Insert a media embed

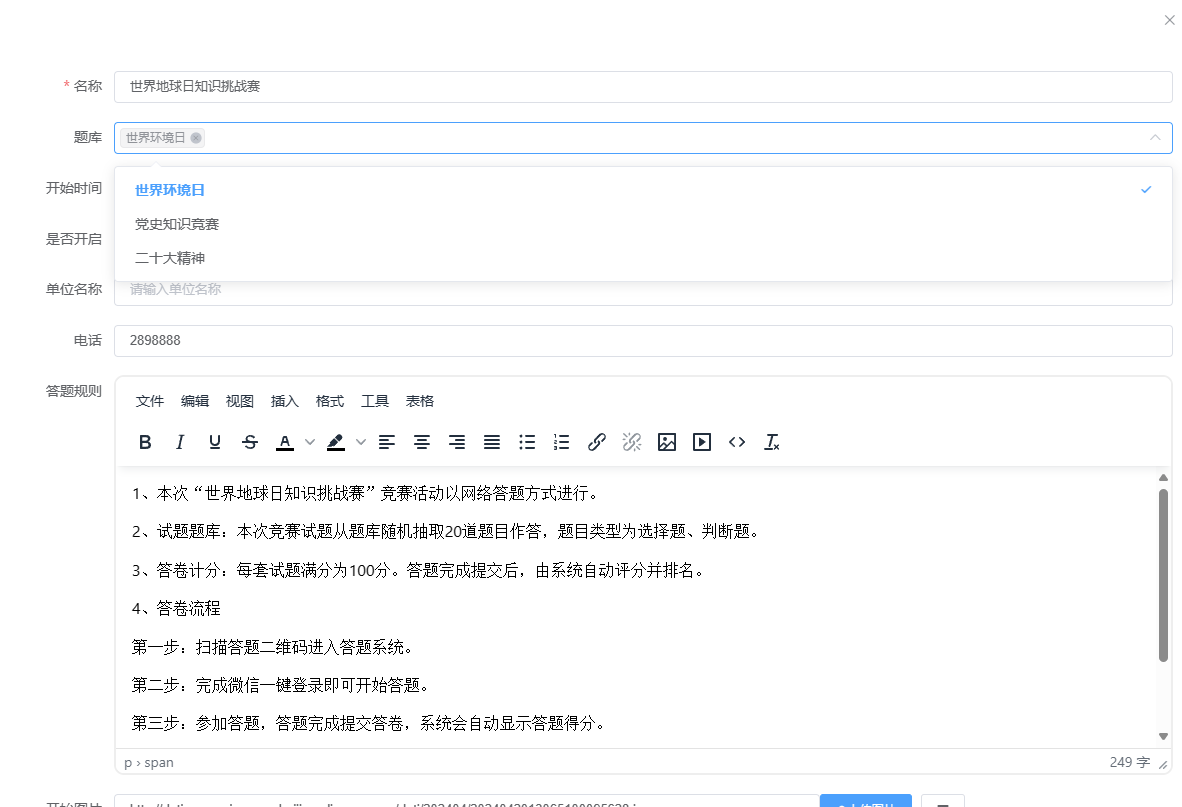(x=701, y=442)
